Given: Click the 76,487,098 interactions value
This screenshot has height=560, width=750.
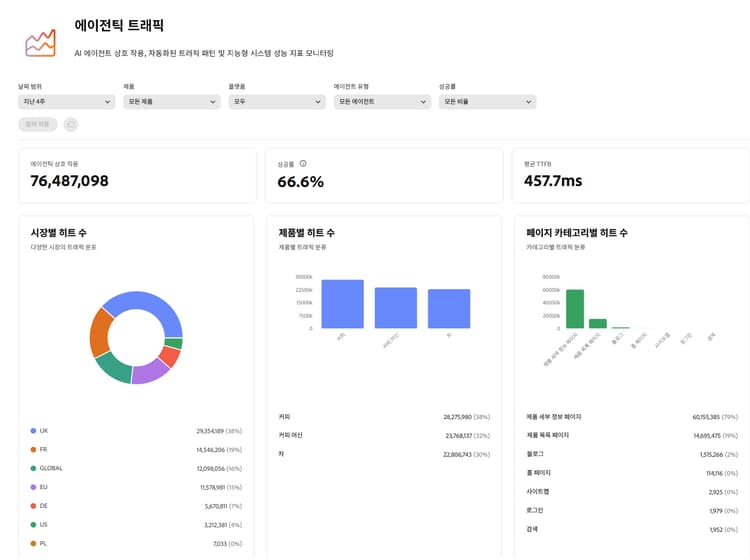Looking at the screenshot, I should click(x=69, y=181).
